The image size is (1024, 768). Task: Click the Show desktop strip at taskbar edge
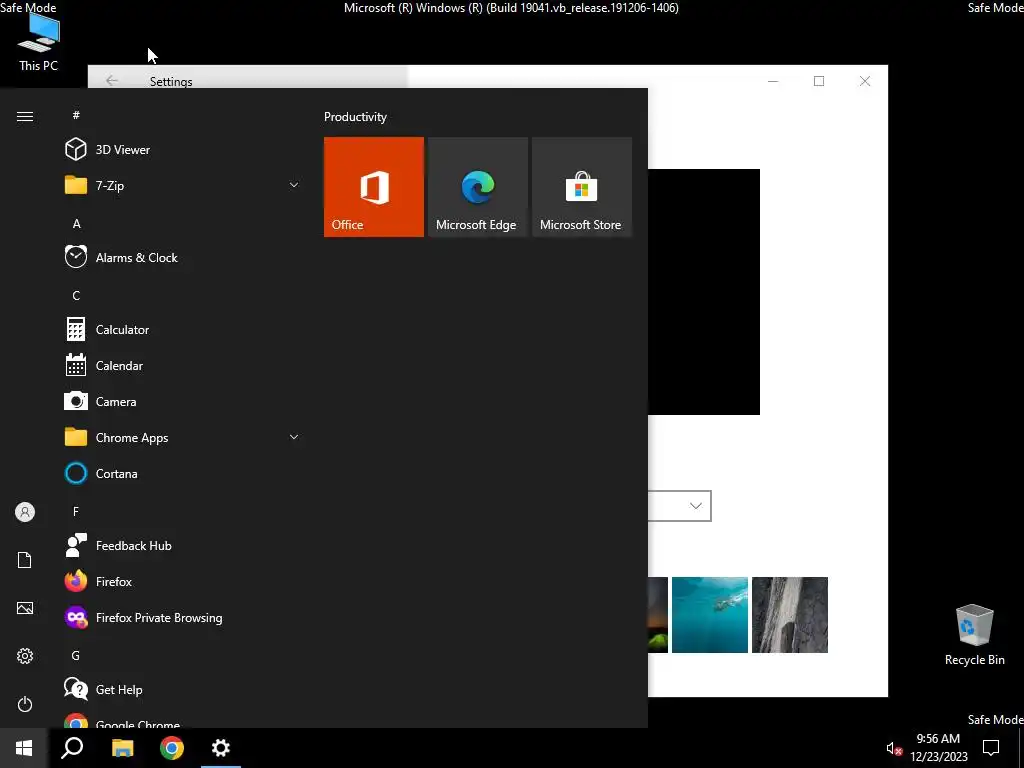pyautogui.click(x=1021, y=748)
